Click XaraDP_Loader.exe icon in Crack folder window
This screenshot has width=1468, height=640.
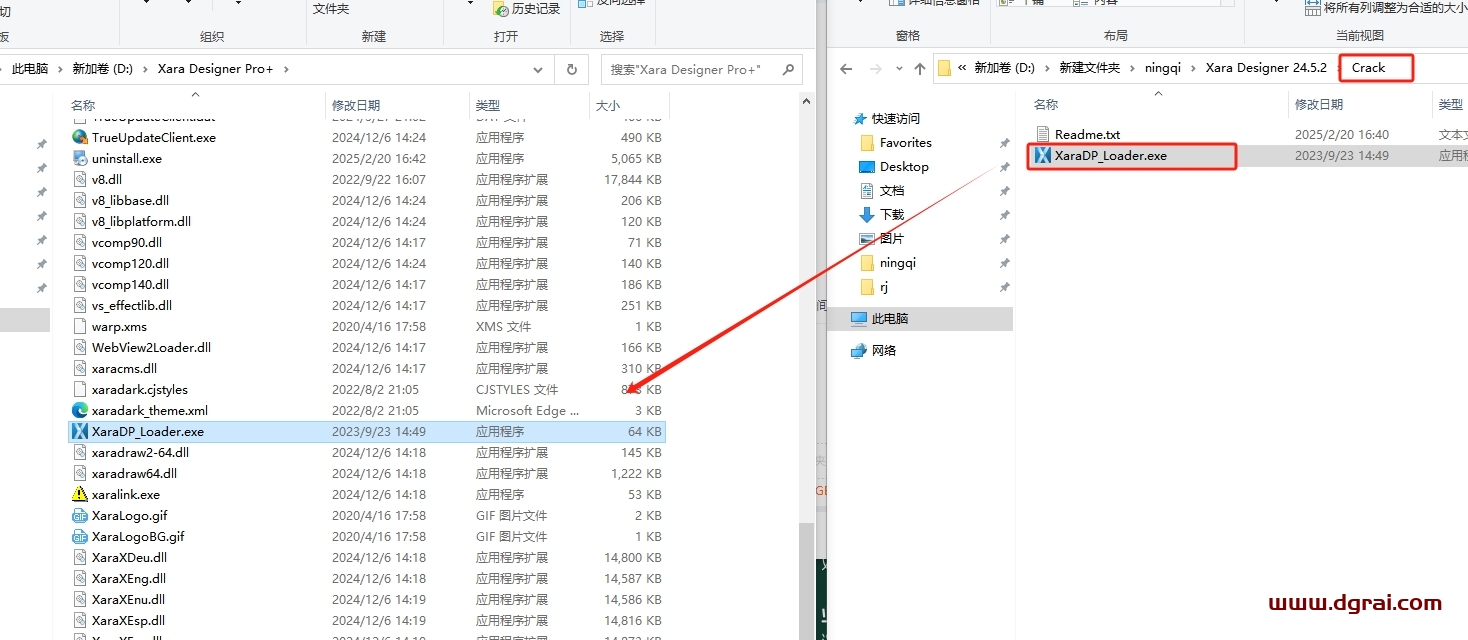[x=1043, y=155]
